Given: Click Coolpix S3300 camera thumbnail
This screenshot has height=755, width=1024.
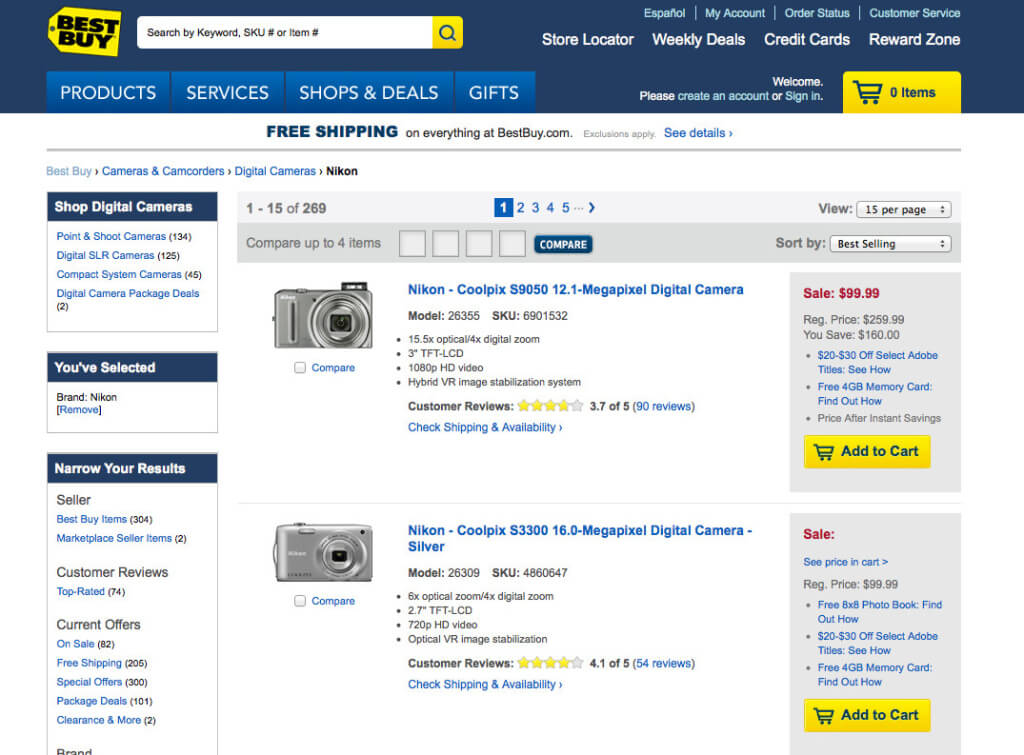Looking at the screenshot, I should 323,553.
